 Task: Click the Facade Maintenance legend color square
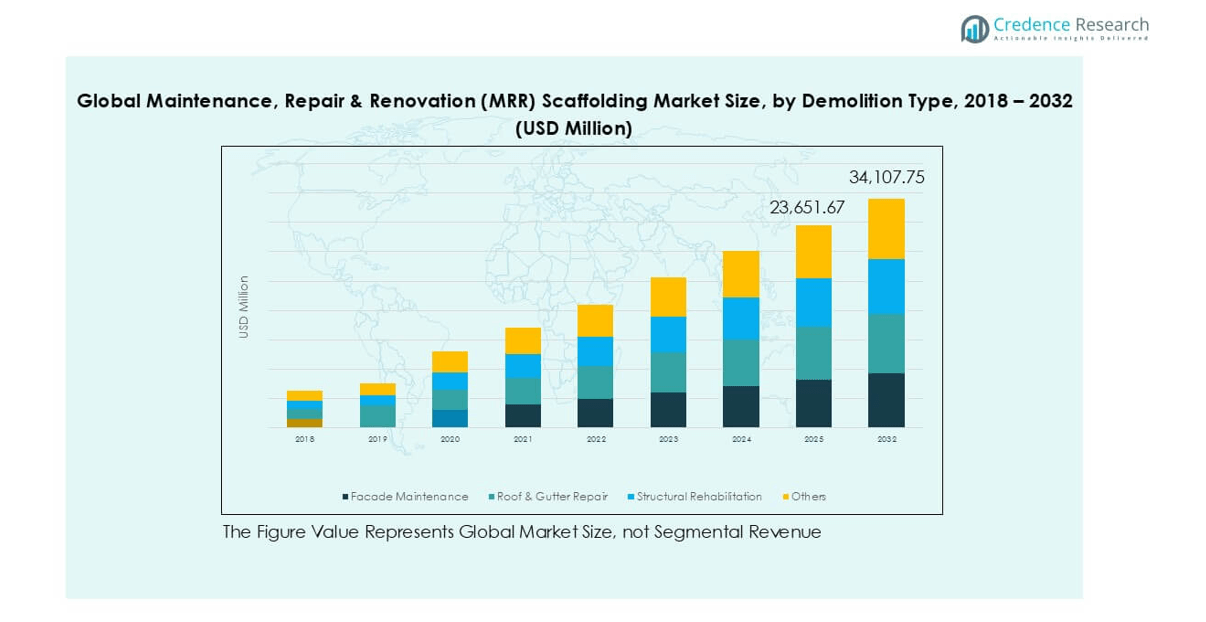pos(345,497)
